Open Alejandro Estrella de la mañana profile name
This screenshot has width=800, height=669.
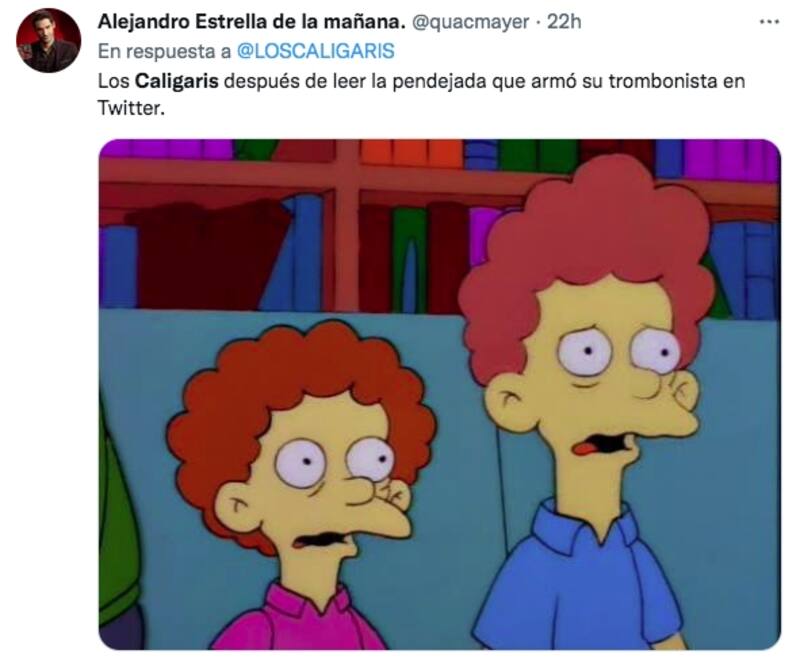click(252, 22)
